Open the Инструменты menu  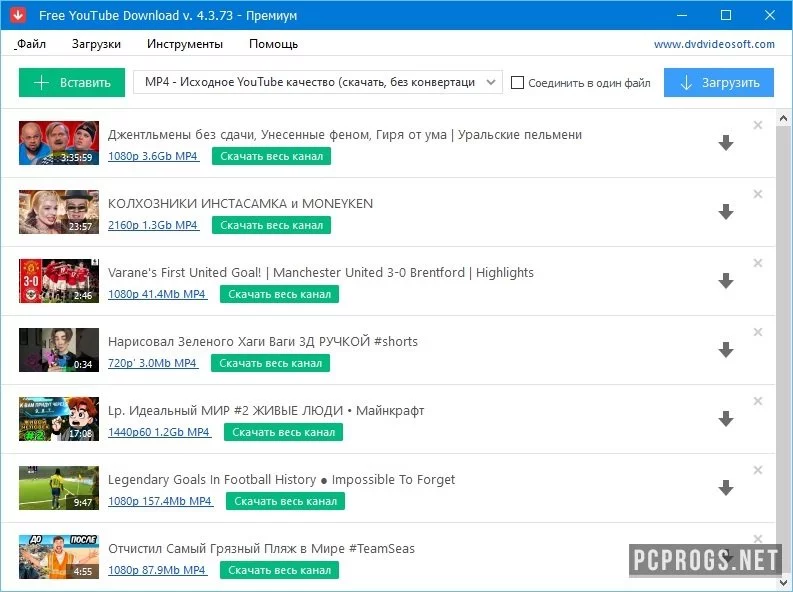(185, 44)
